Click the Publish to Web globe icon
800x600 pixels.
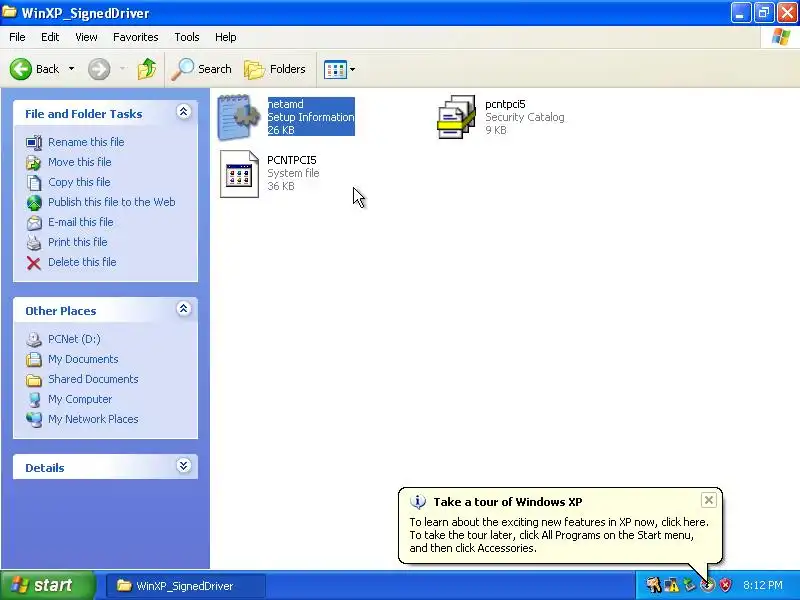[x=34, y=203]
